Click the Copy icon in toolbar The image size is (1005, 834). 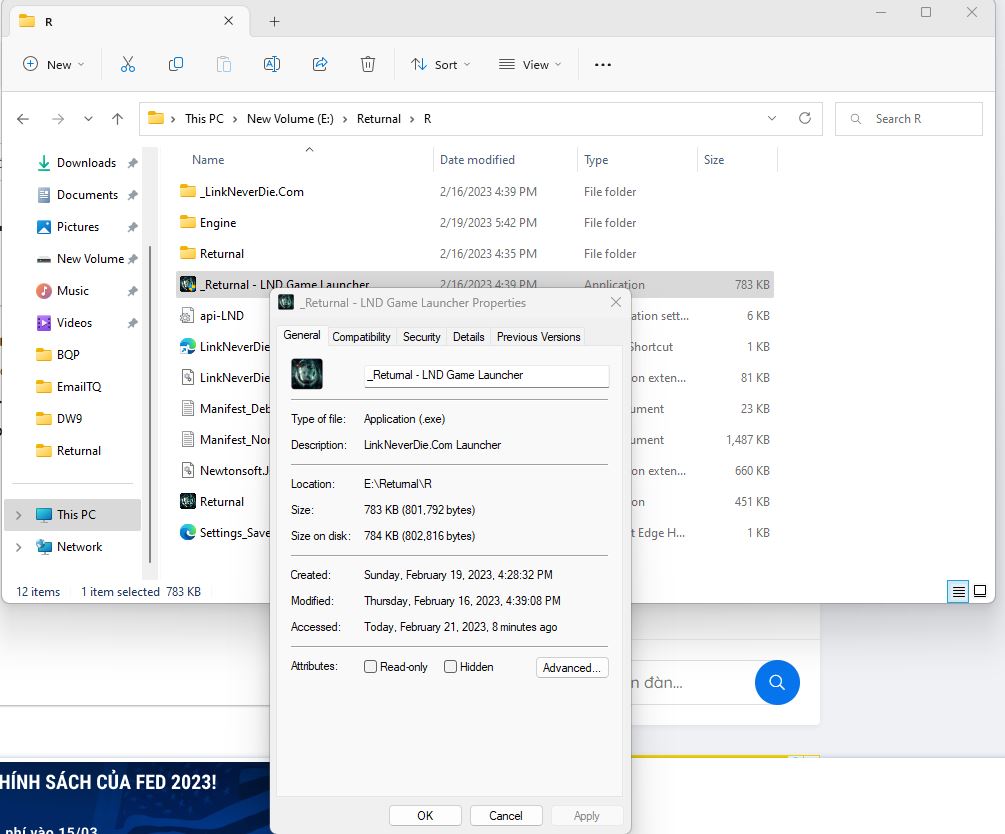pyautogui.click(x=176, y=64)
